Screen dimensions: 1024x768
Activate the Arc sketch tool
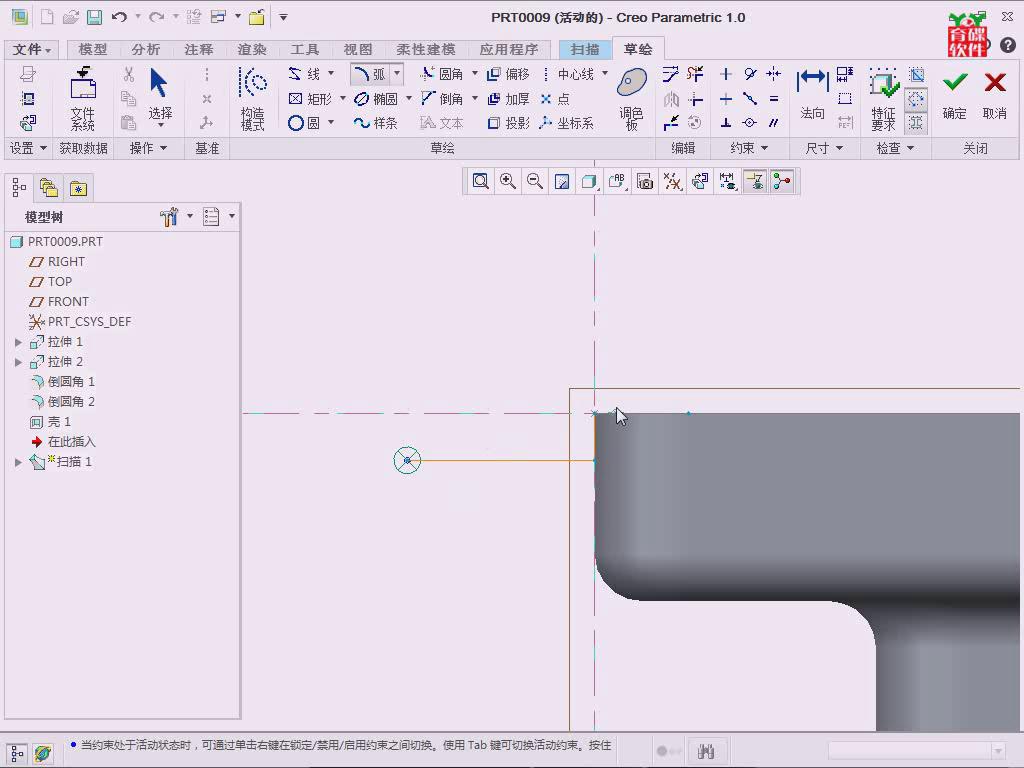tap(370, 74)
